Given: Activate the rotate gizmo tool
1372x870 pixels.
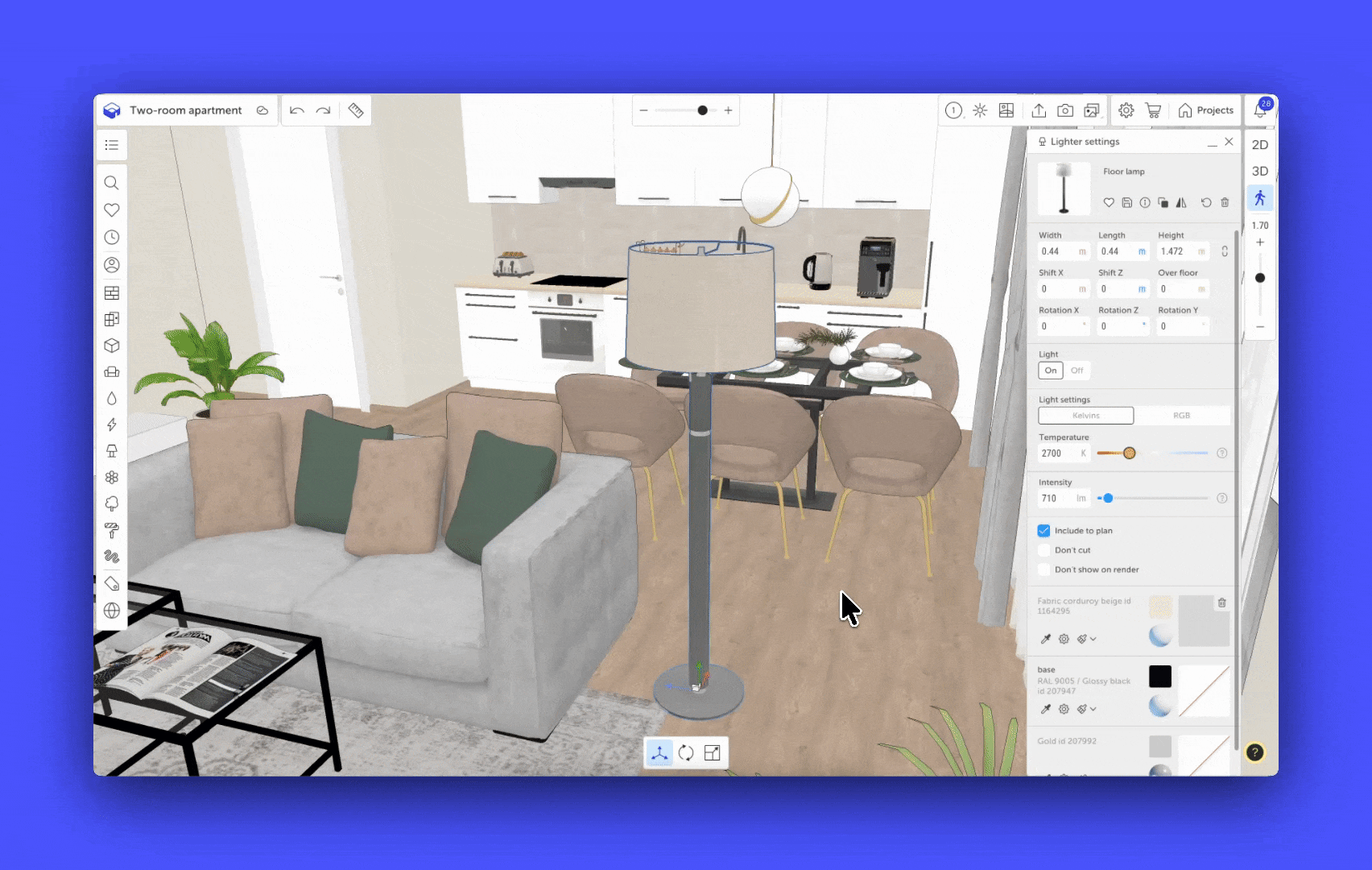Looking at the screenshot, I should 686,752.
